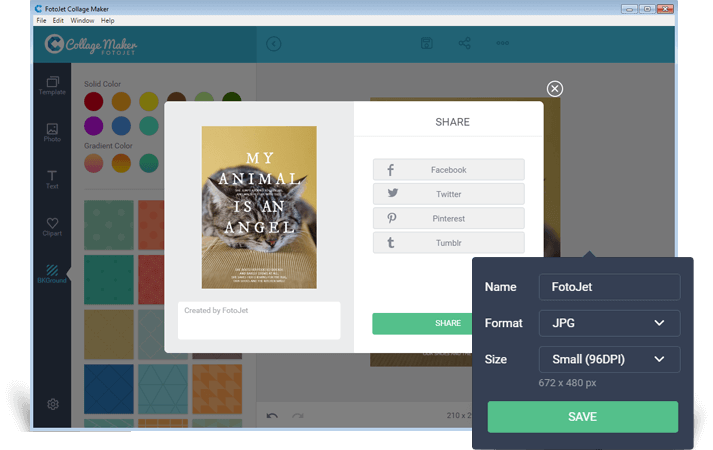Image resolution: width=713 pixels, height=450 pixels.
Task: Open the File menu
Action: [41, 20]
